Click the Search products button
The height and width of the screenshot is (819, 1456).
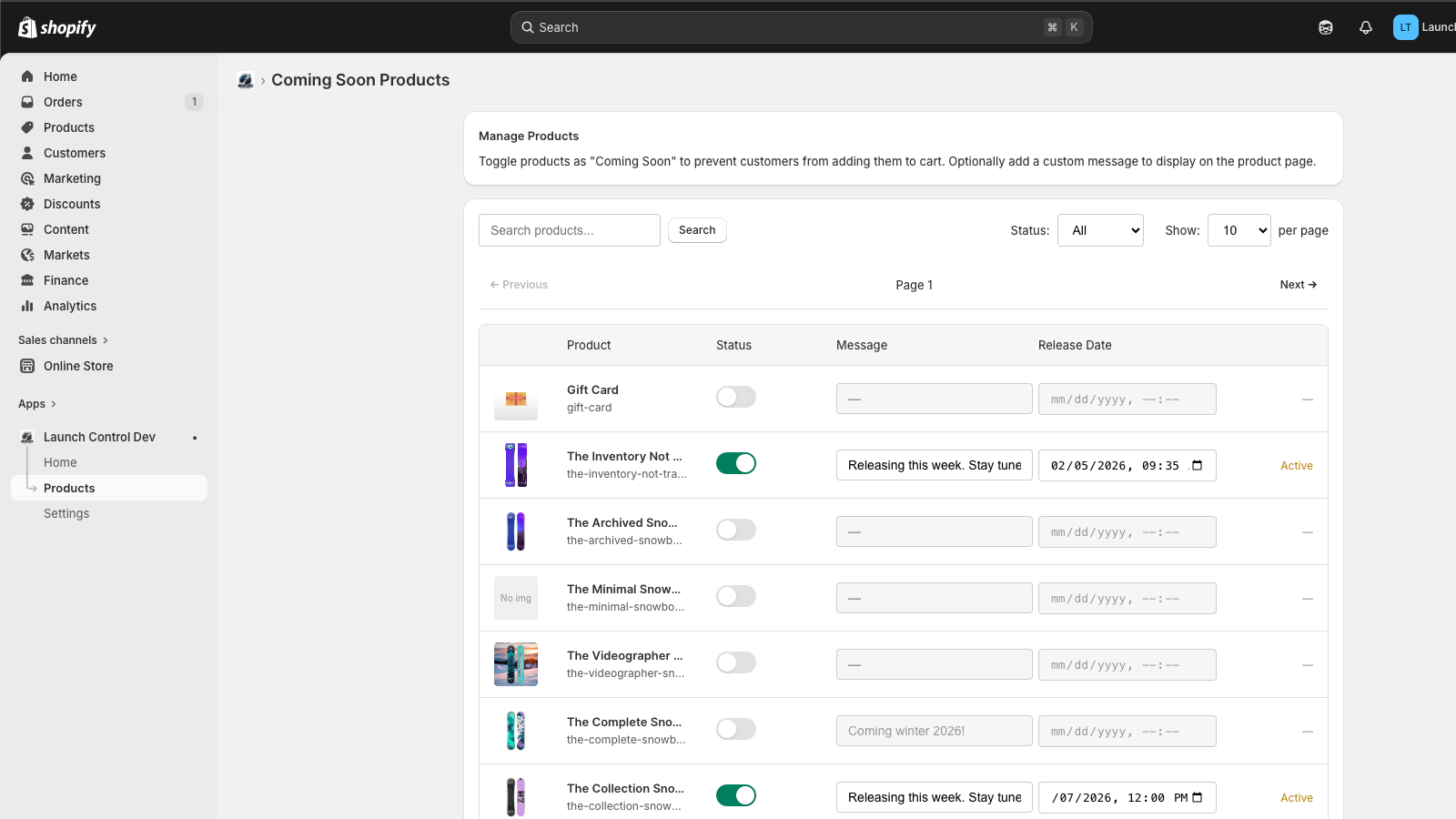click(697, 230)
